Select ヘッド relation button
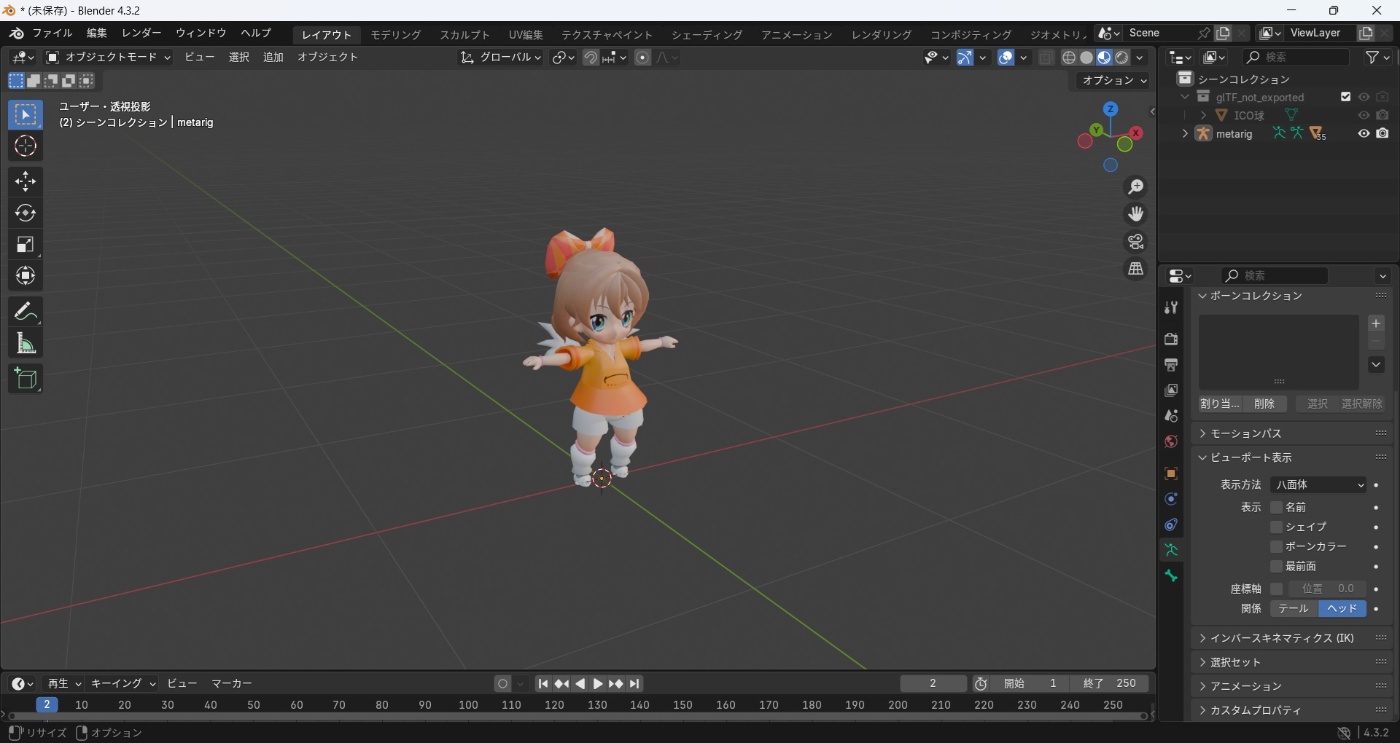 1342,609
